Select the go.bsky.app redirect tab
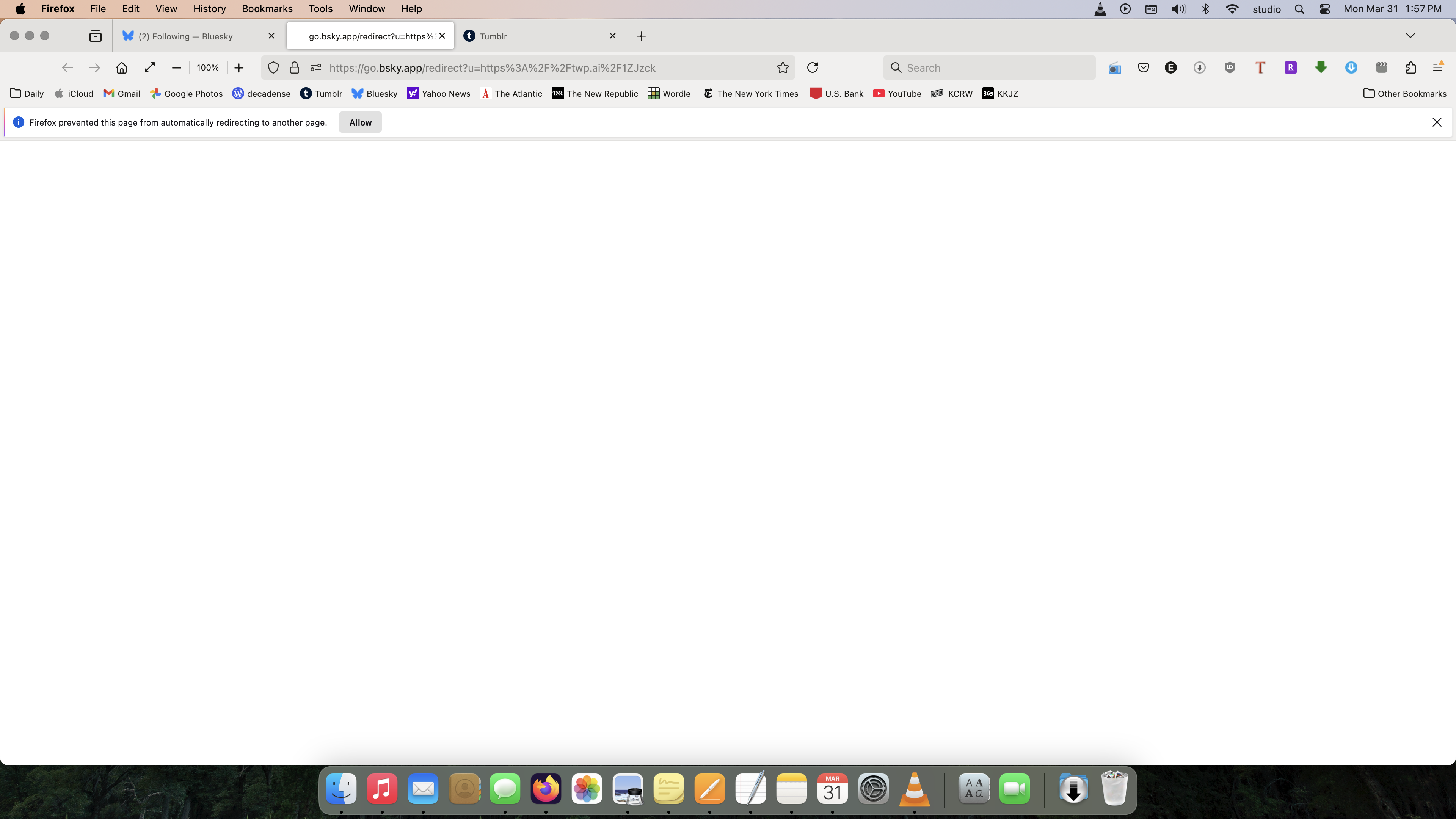The height and width of the screenshot is (819, 1456). point(370,36)
